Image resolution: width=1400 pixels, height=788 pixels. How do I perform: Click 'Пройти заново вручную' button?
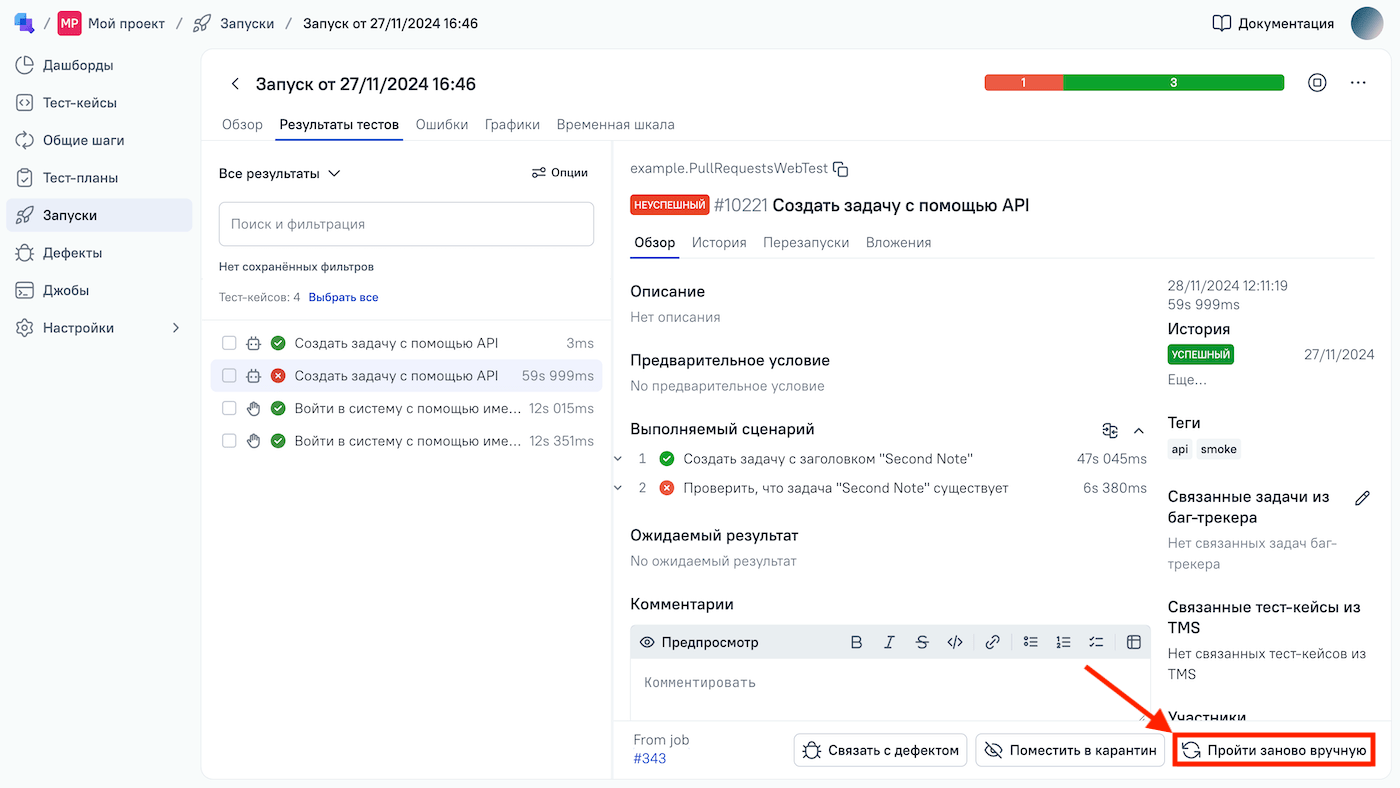click(x=1274, y=750)
